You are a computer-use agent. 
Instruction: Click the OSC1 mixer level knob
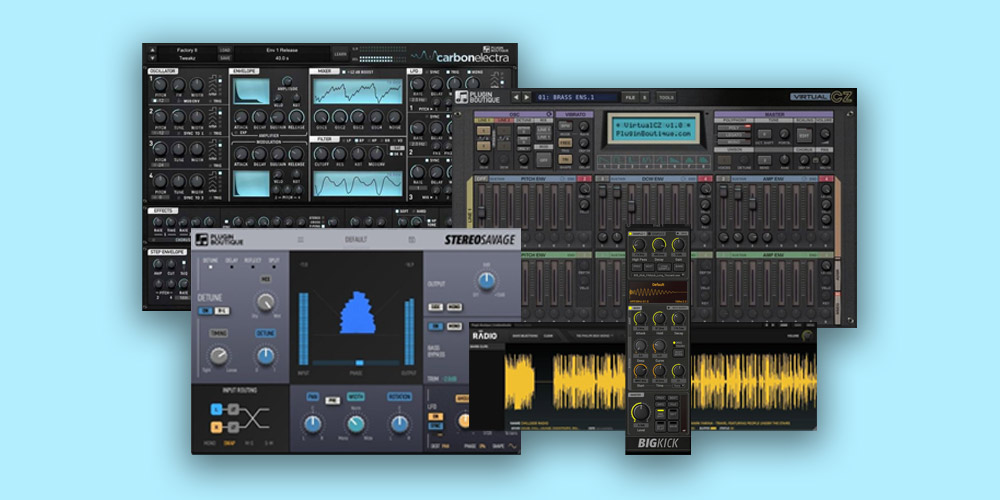tap(321, 117)
